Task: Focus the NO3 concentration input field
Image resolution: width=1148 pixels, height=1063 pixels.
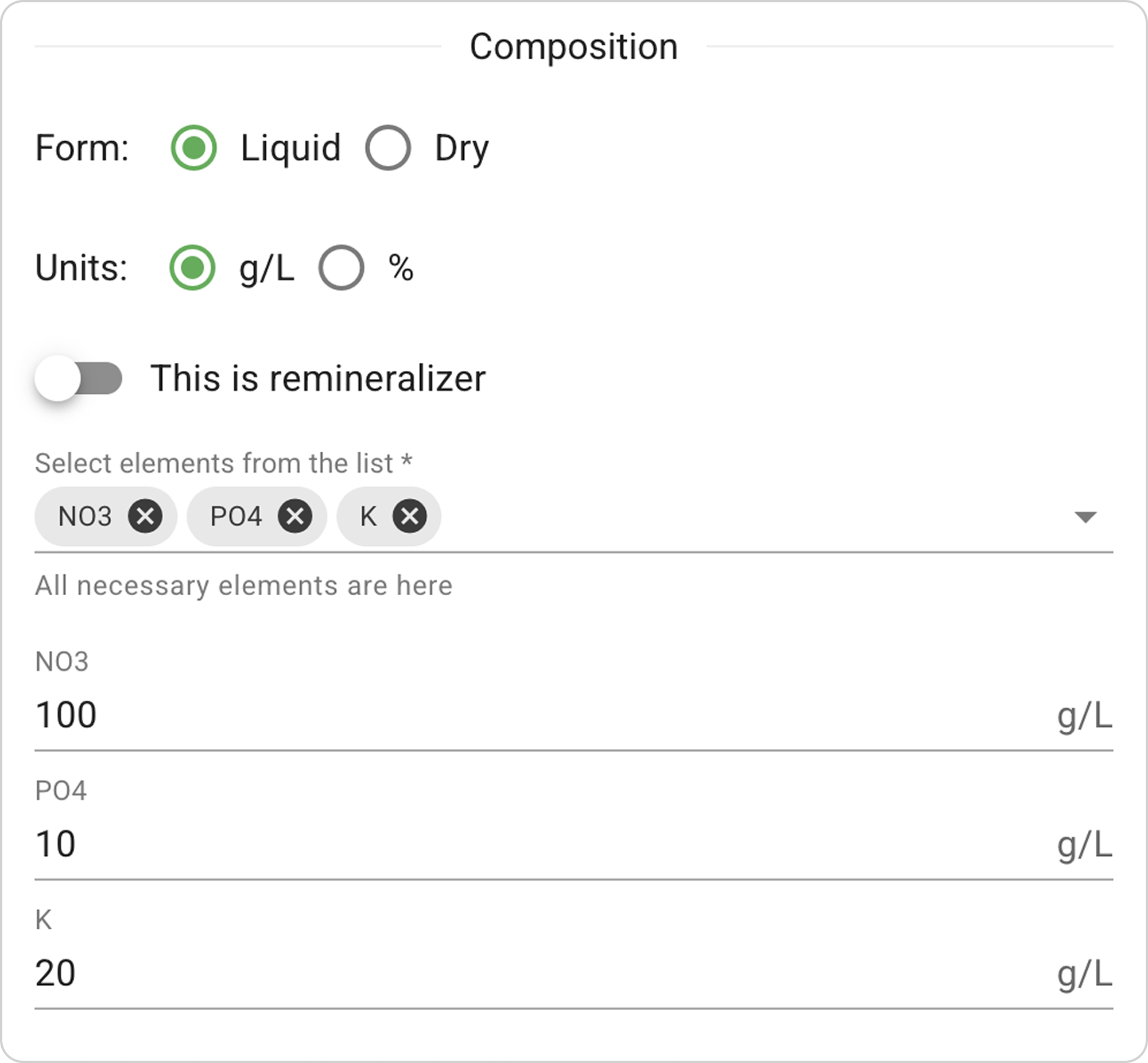Action: point(518,716)
